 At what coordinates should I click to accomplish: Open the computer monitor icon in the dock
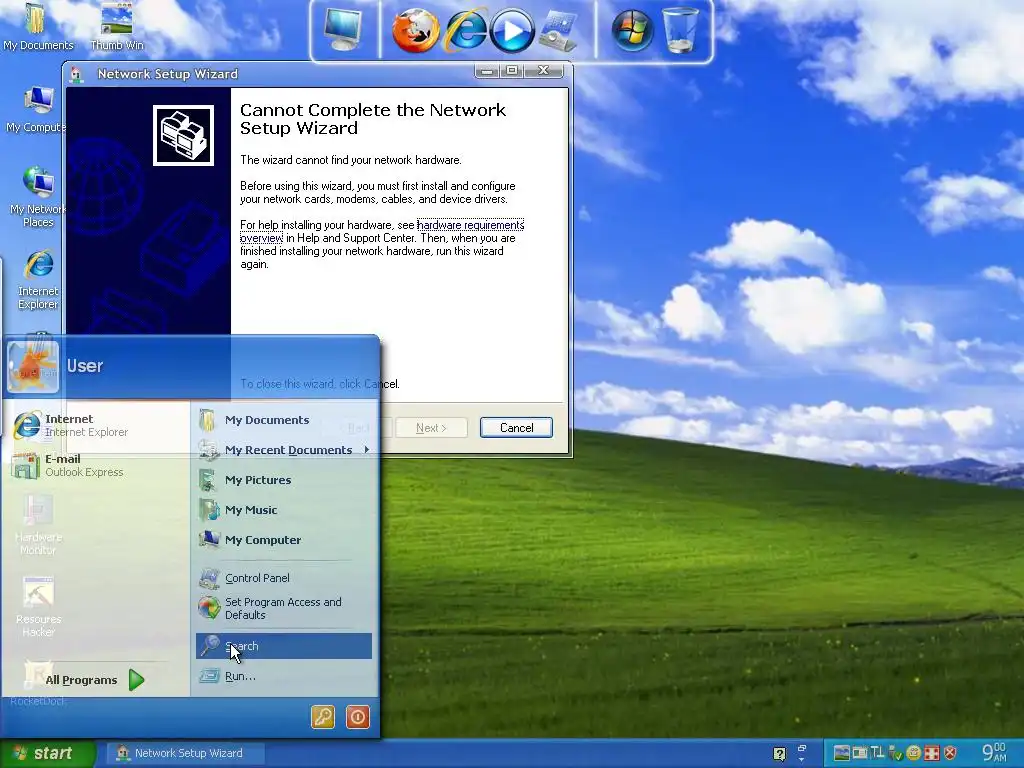point(344,31)
